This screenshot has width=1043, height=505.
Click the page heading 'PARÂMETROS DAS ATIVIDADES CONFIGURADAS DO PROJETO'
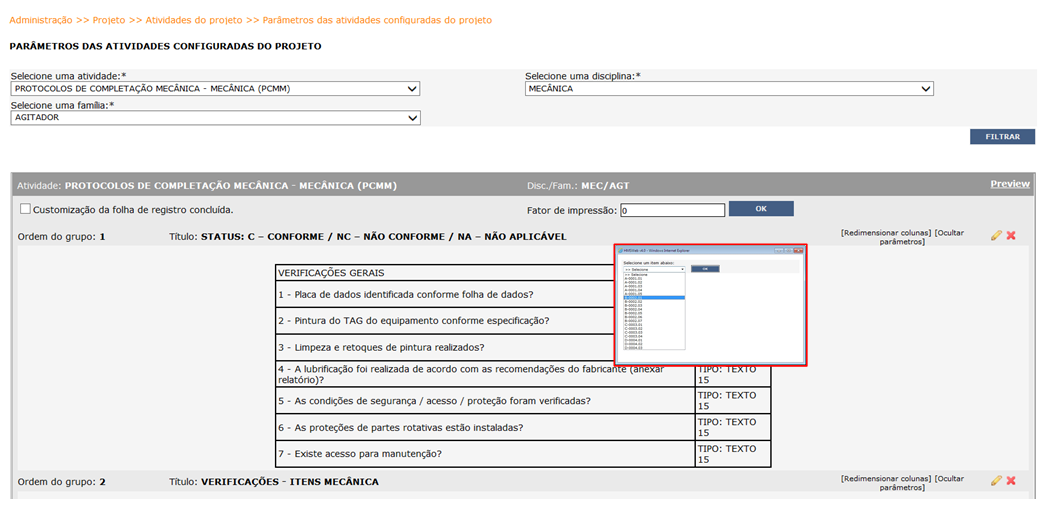[x=166, y=47]
